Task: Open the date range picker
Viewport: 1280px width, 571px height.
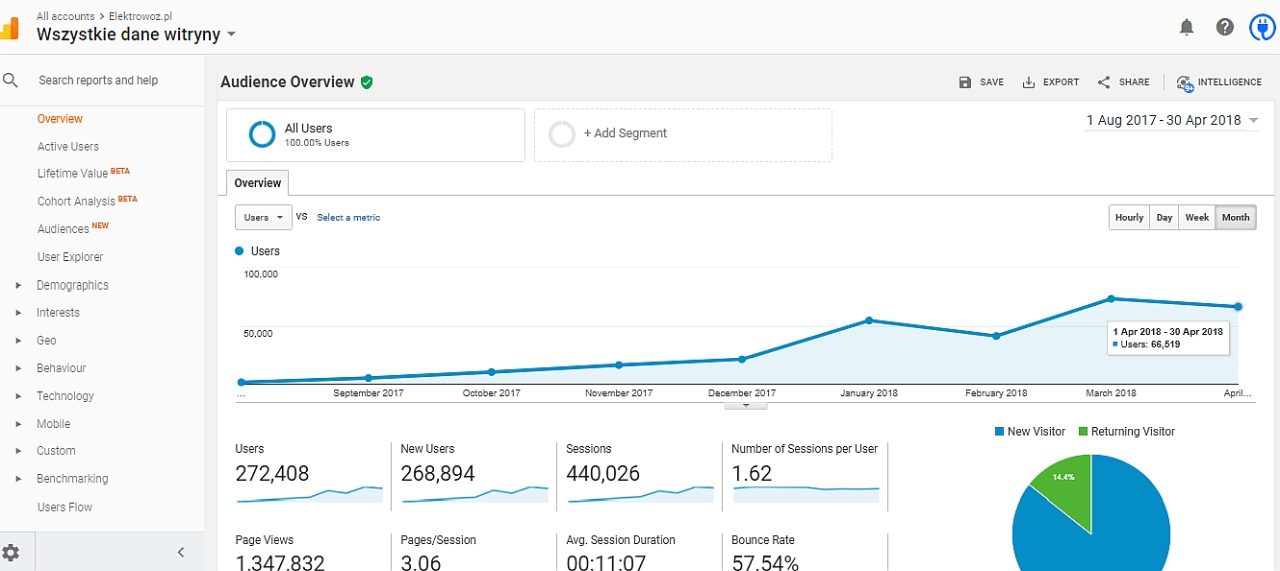Action: pos(1172,120)
